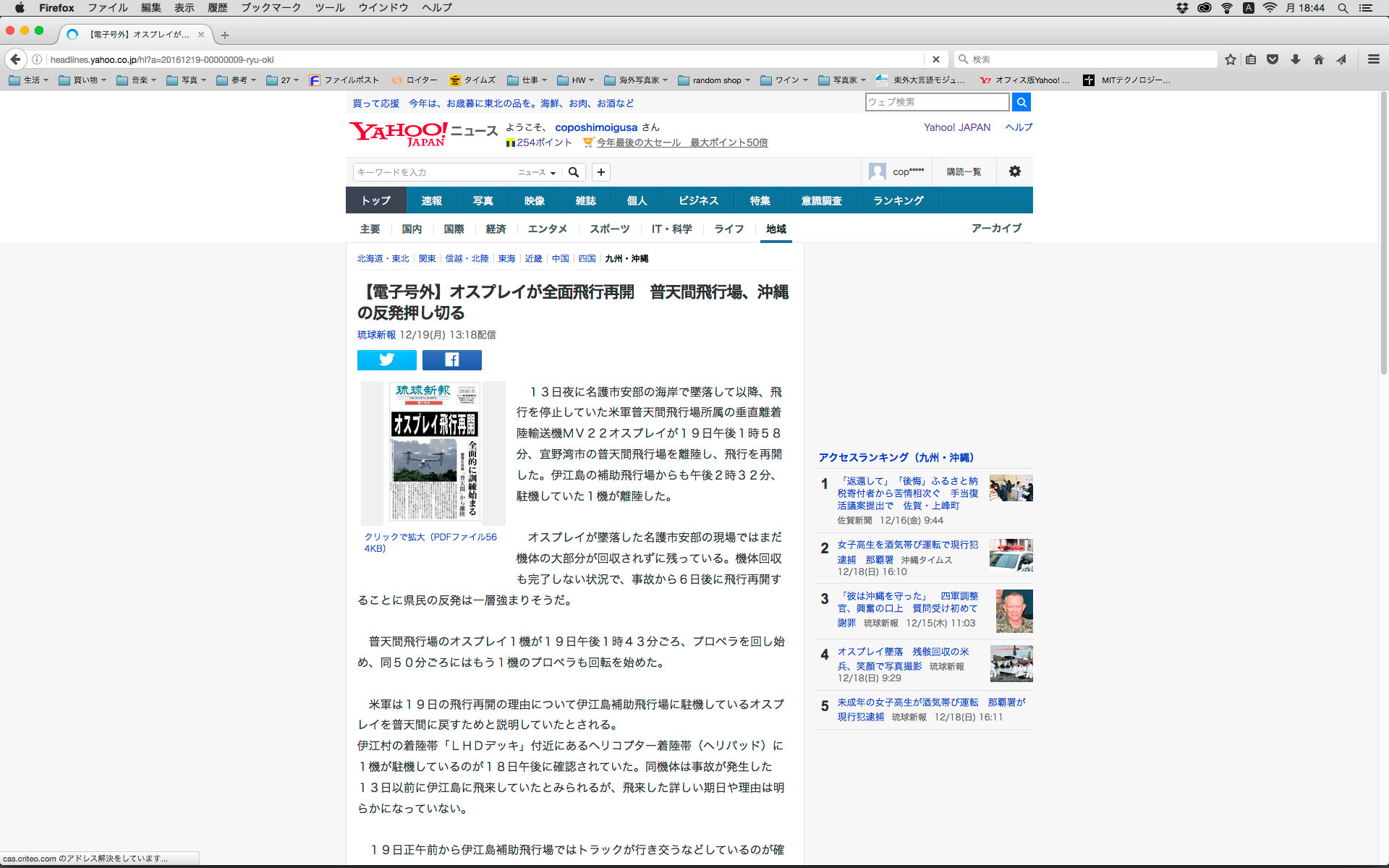Viewport: 1389px width, 868px height.
Task: Switch to the ランキング navigation tab
Action: (x=898, y=200)
